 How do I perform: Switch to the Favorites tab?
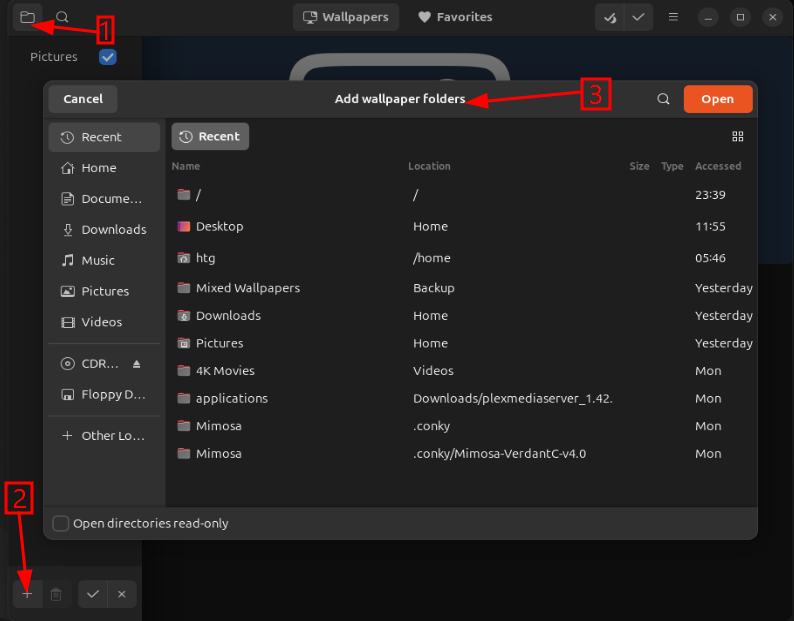pyautogui.click(x=455, y=17)
